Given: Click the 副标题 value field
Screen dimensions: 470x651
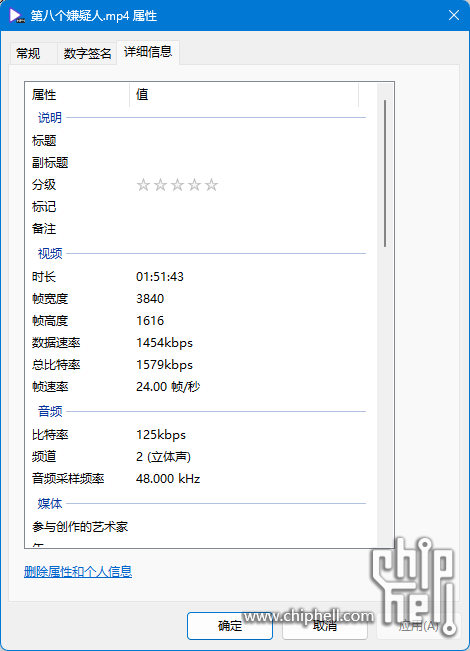Looking at the screenshot, I should tap(247, 162).
